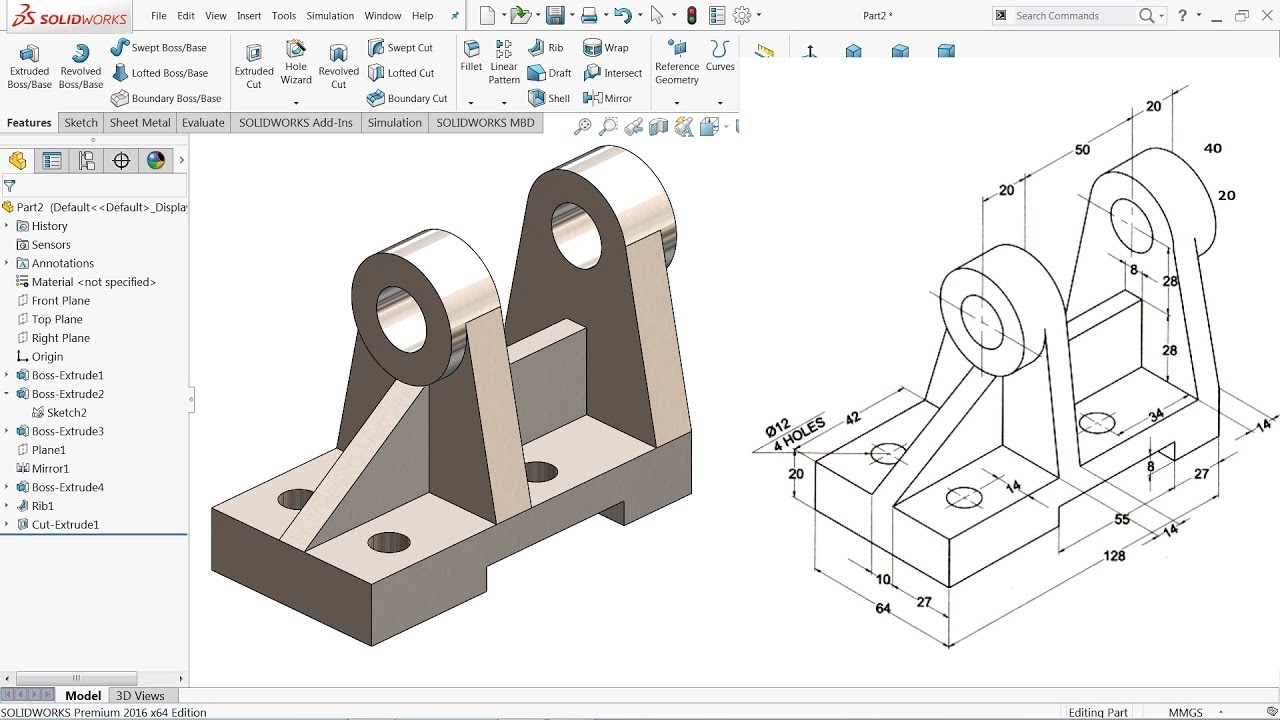Pin the menu bar with pushpin

coord(457,16)
